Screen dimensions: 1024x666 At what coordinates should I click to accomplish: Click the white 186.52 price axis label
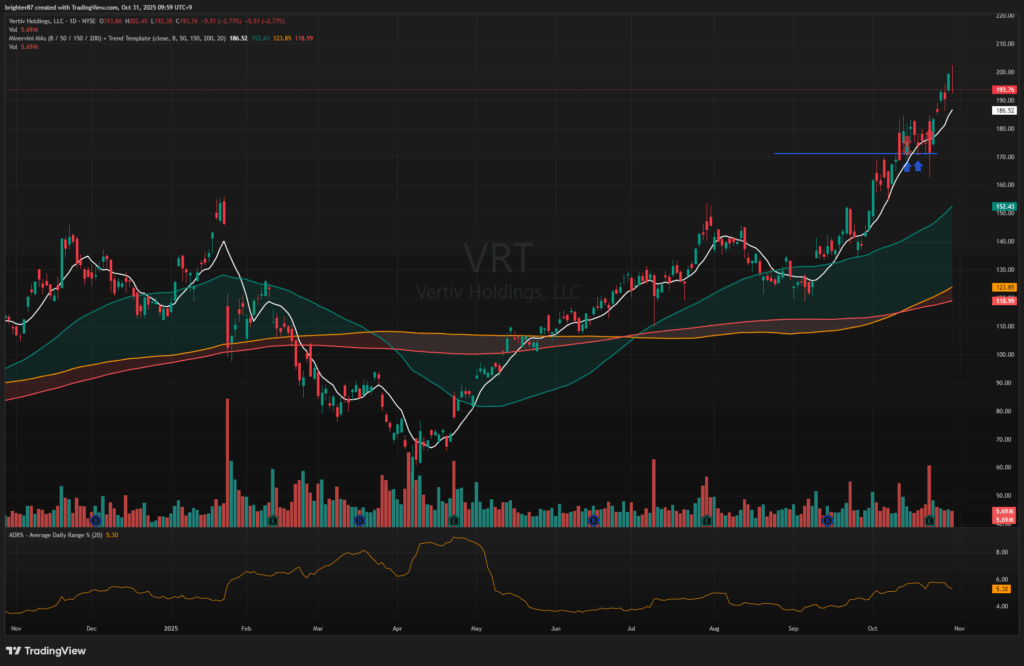[1004, 110]
